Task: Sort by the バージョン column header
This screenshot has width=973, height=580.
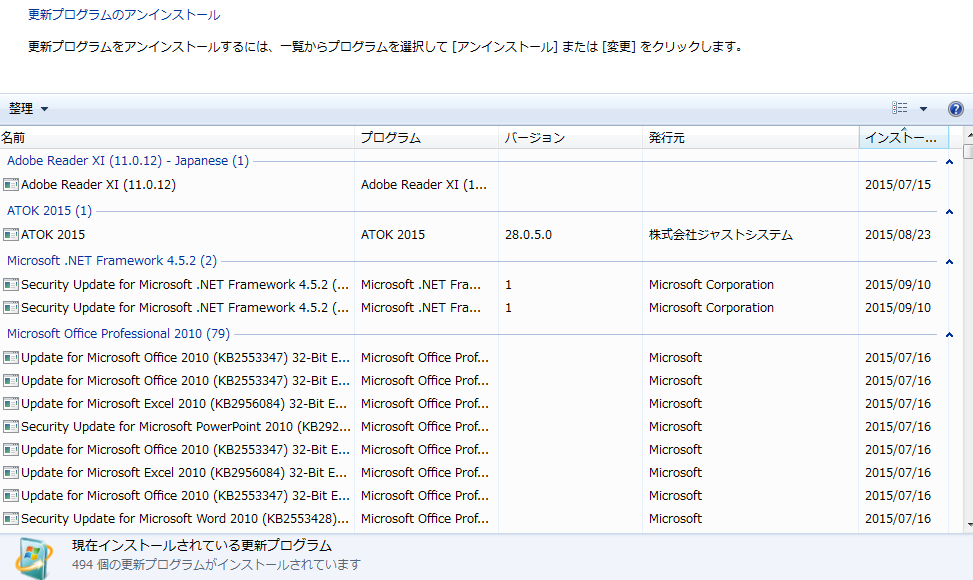Action: [570, 138]
